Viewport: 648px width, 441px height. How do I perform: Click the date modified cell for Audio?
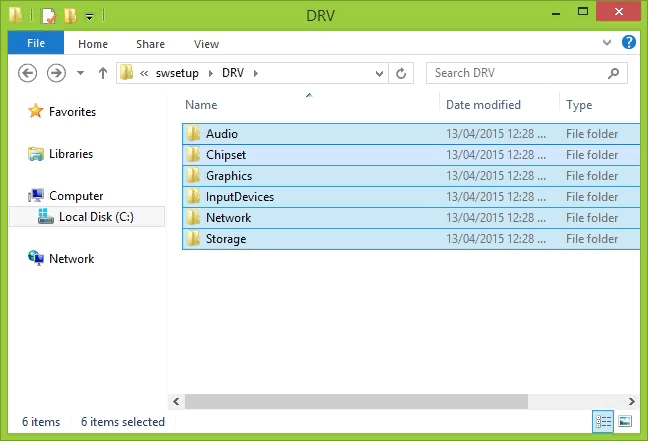[x=496, y=134]
